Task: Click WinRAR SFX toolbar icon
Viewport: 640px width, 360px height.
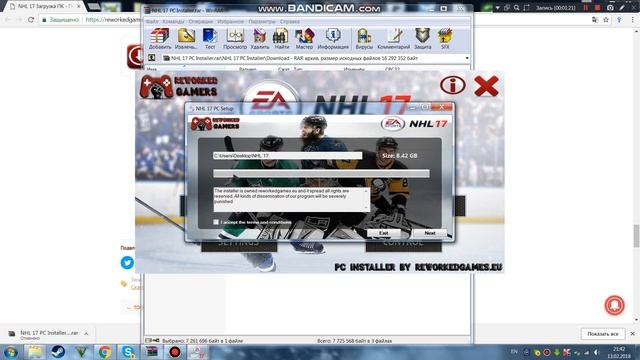Action: point(445,39)
